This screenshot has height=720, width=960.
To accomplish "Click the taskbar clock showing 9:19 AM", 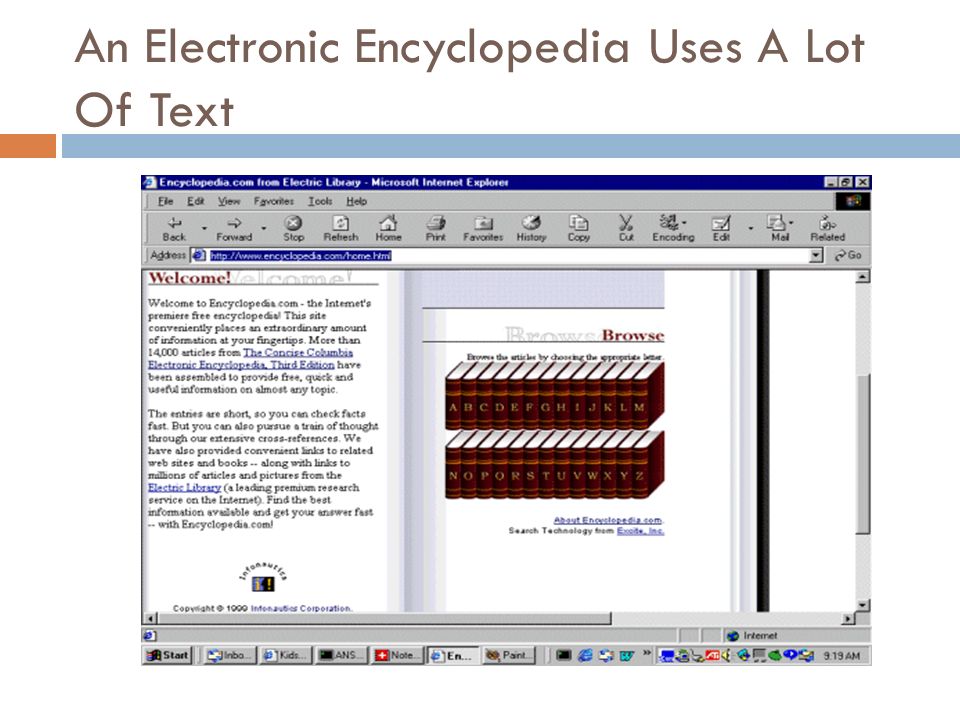I will tap(841, 656).
